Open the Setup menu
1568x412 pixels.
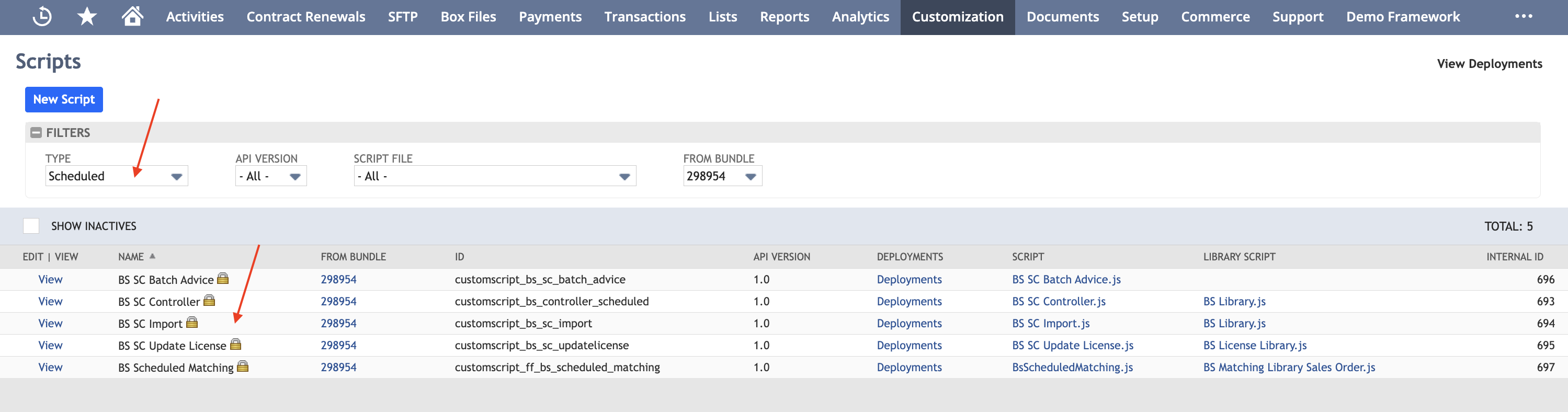coord(1140,17)
